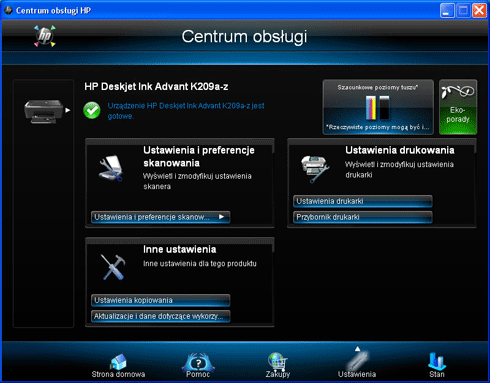The width and height of the screenshot is (490, 383).
Task: Click the arrow on the scan preferences button
Action: click(x=221, y=217)
